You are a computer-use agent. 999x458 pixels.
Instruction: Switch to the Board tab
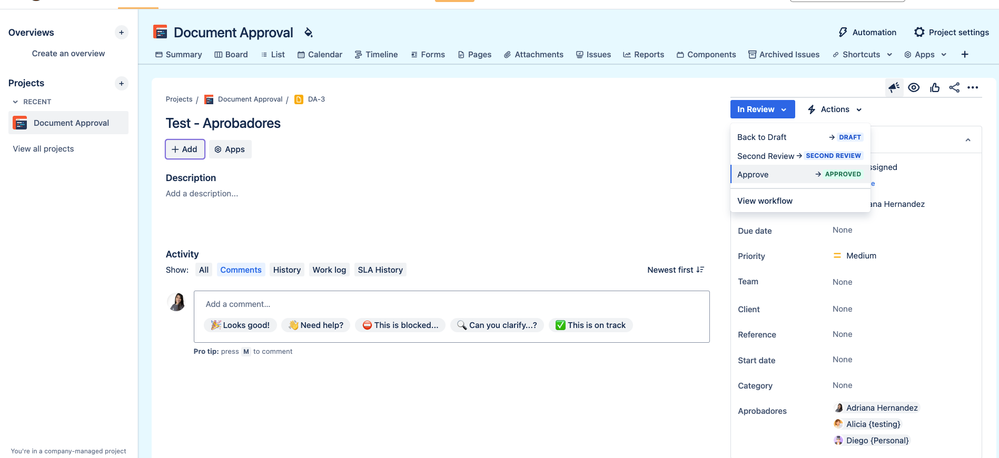231,55
